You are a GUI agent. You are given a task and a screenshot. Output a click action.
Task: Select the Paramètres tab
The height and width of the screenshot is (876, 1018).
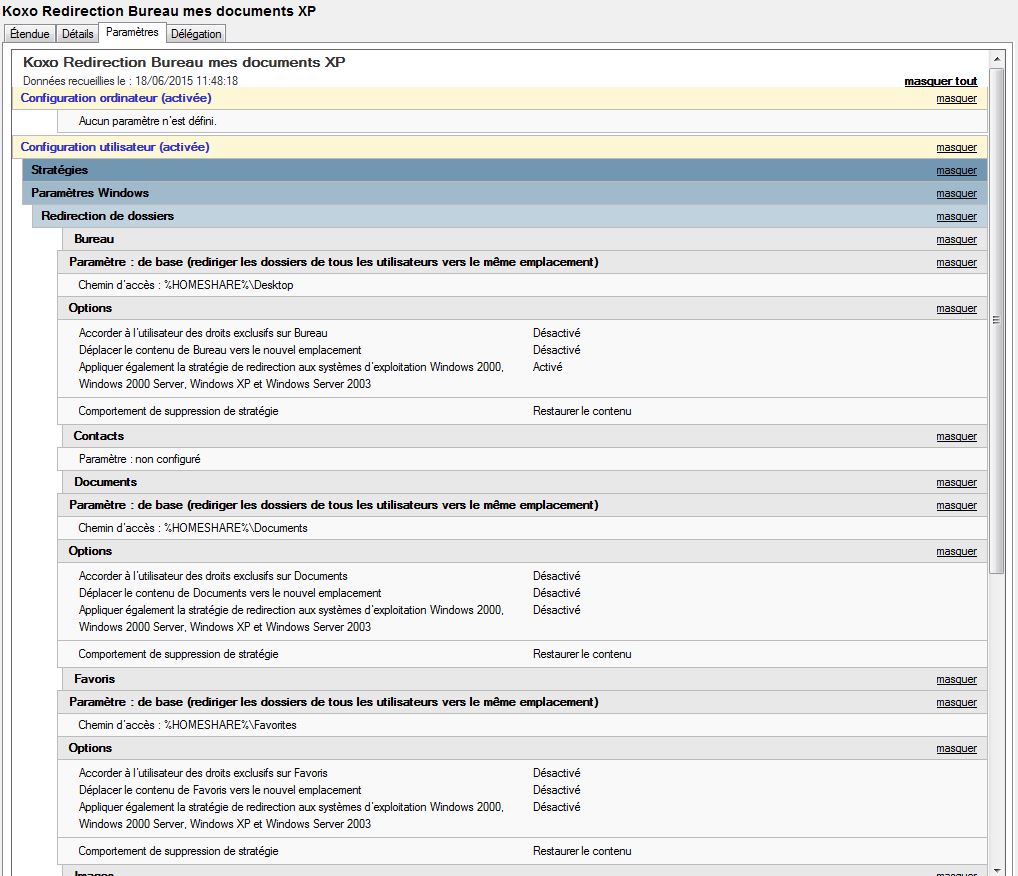coord(132,32)
